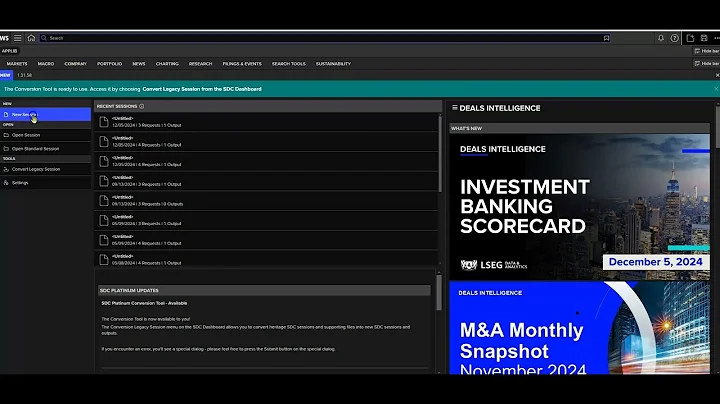Click the bold Convert Legacy Session banner link
The height and width of the screenshot is (404, 720).
pos(202,89)
